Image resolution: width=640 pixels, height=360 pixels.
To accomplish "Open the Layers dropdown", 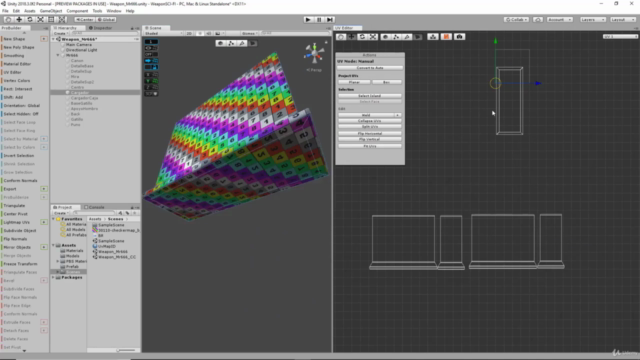I will (x=592, y=20).
